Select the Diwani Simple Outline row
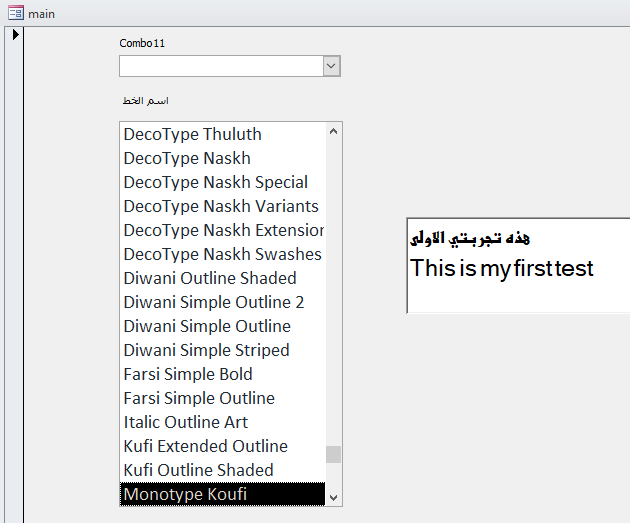The height and width of the screenshot is (523, 630). point(223,326)
